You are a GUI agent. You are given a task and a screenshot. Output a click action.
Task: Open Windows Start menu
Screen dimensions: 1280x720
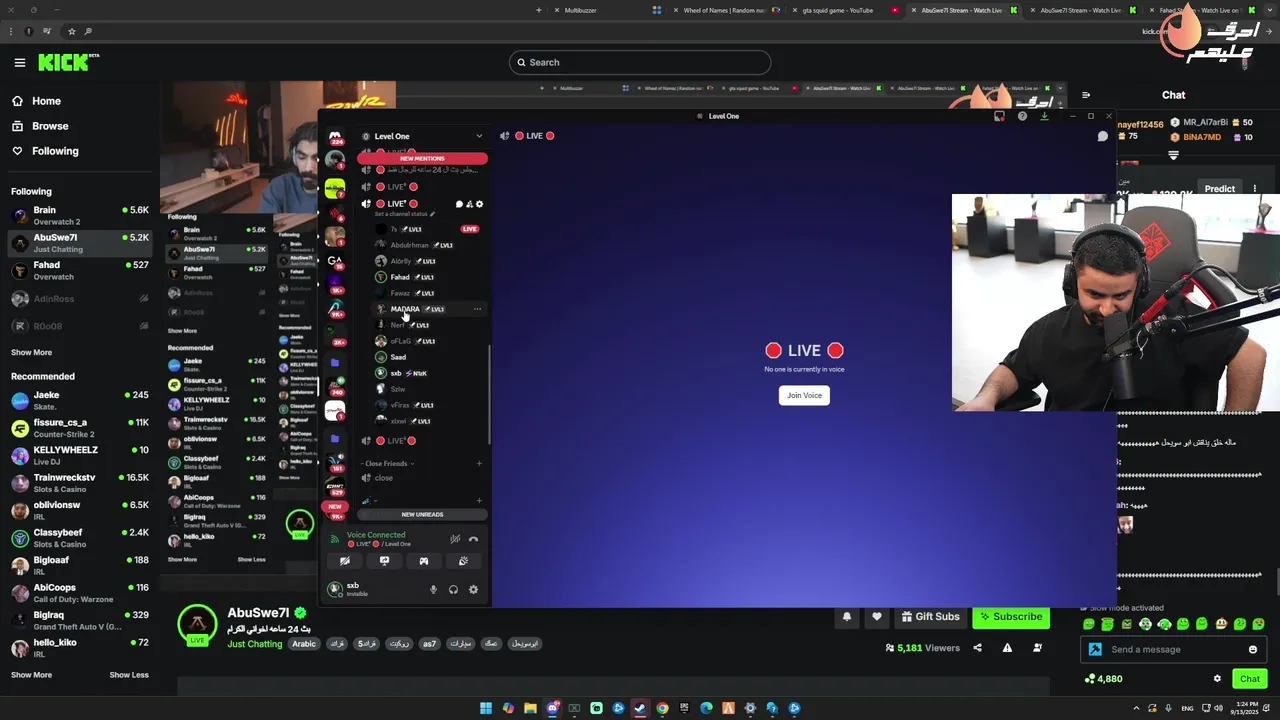click(486, 708)
